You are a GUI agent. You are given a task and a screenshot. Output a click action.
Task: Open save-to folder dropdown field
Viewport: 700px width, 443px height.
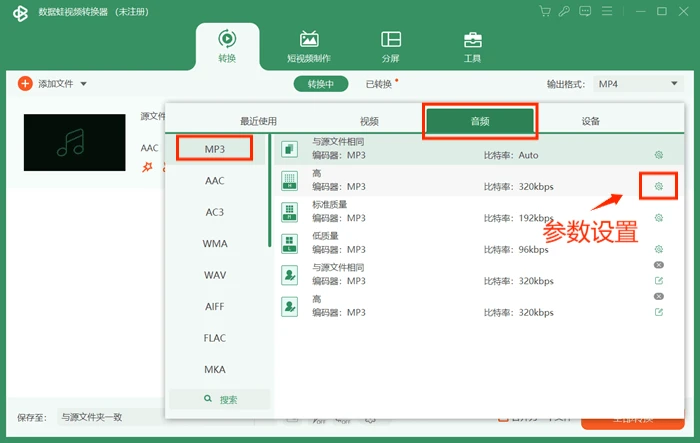(x=112, y=417)
